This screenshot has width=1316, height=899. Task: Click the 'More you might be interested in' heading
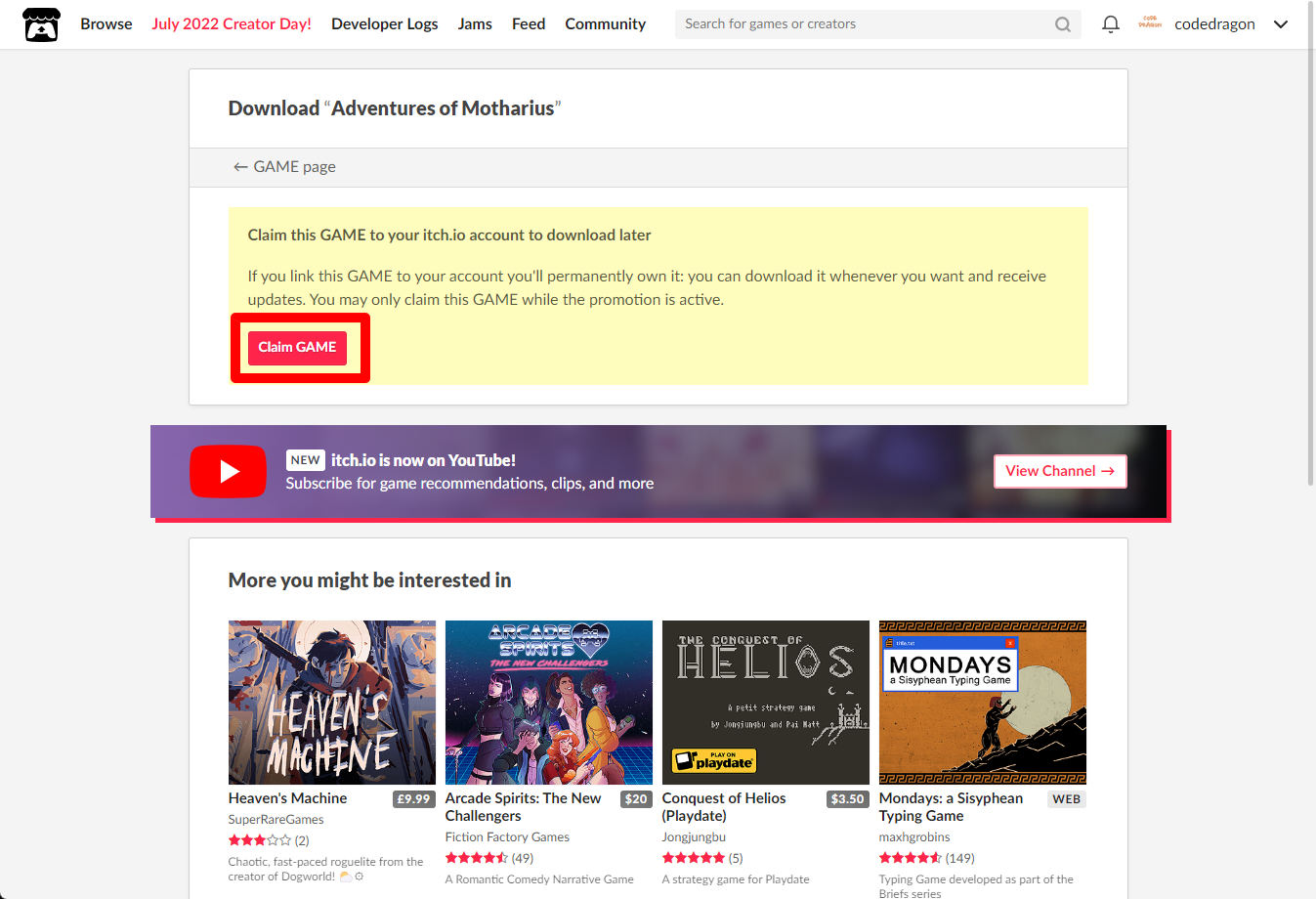[x=369, y=580]
